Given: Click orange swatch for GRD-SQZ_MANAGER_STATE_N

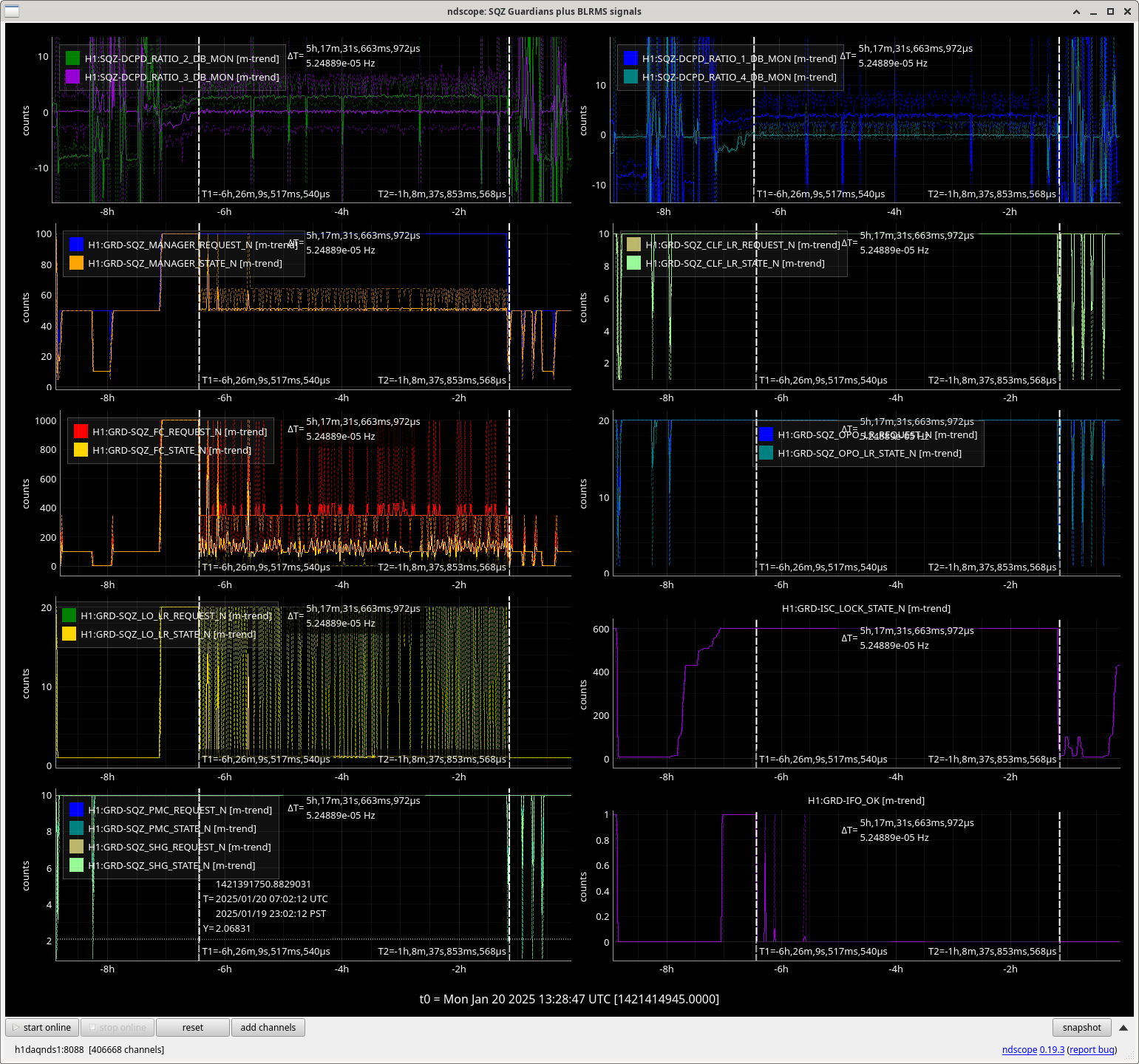Looking at the screenshot, I should [76, 263].
